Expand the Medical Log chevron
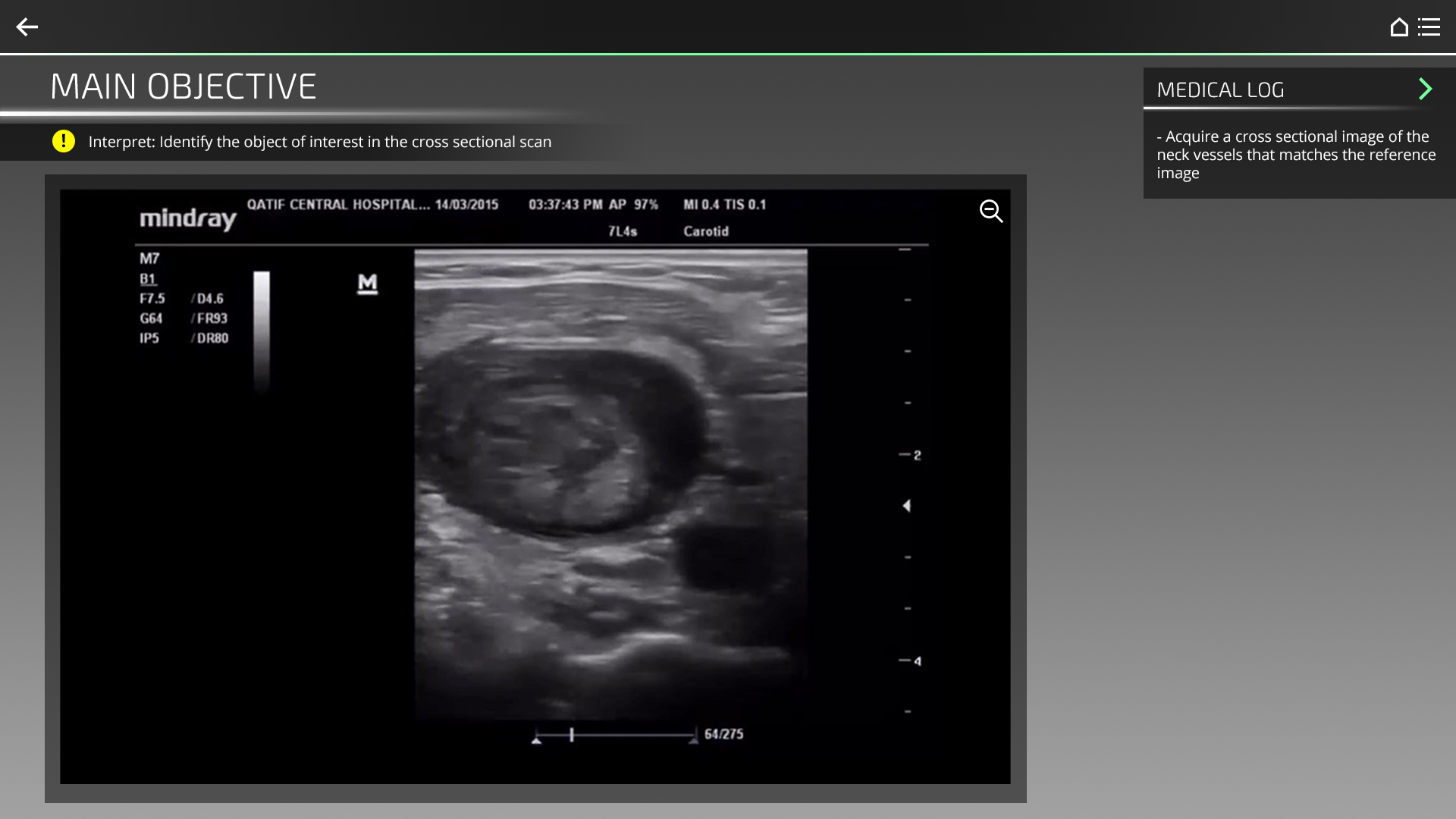 pos(1425,89)
